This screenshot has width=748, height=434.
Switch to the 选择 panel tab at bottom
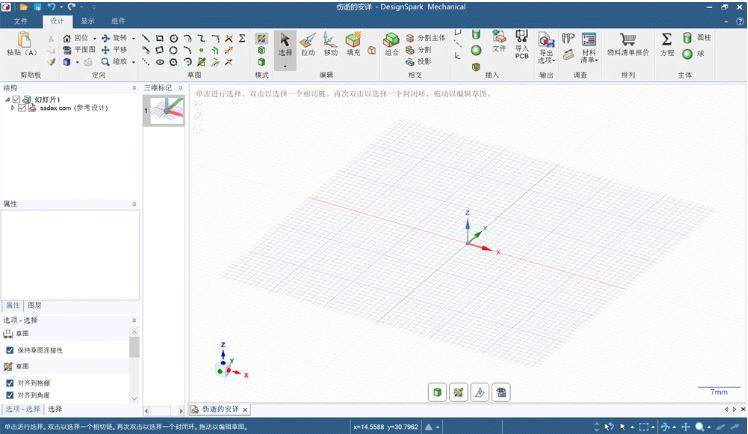(x=55, y=409)
